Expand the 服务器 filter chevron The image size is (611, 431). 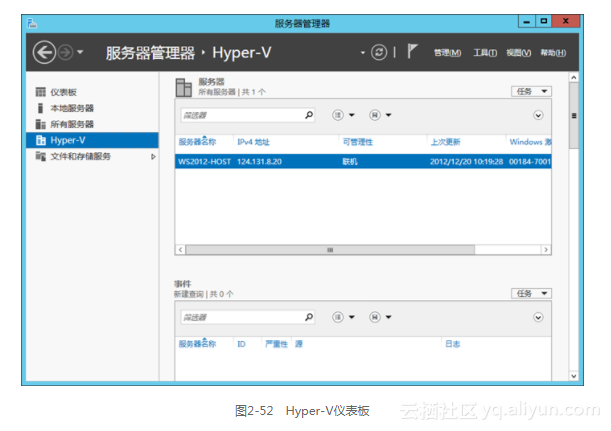[x=538, y=115]
